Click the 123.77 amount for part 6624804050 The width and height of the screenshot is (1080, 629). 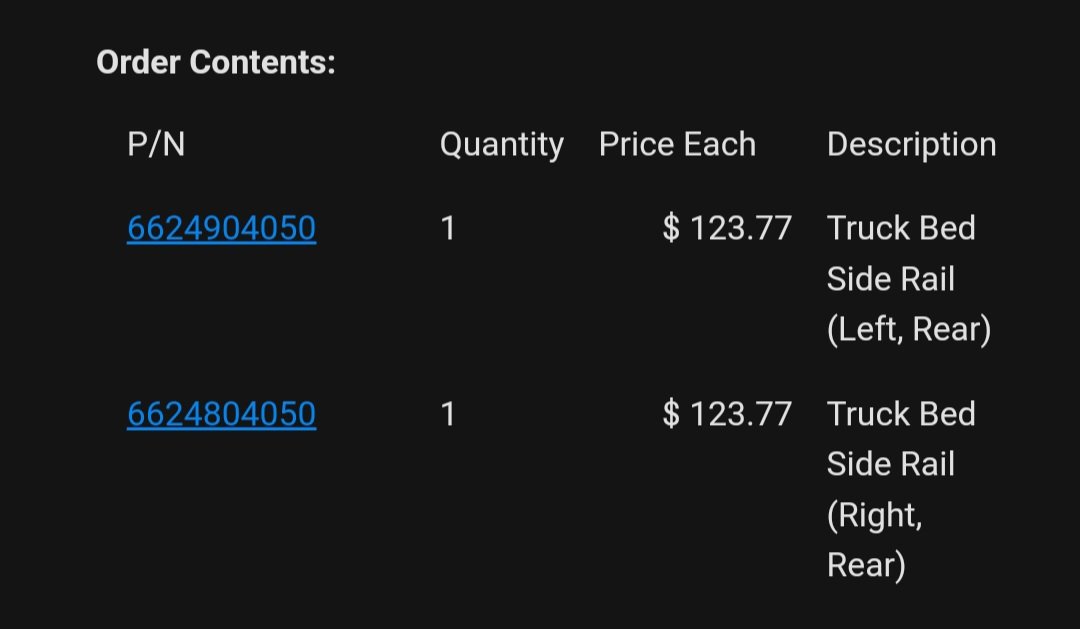(x=740, y=414)
